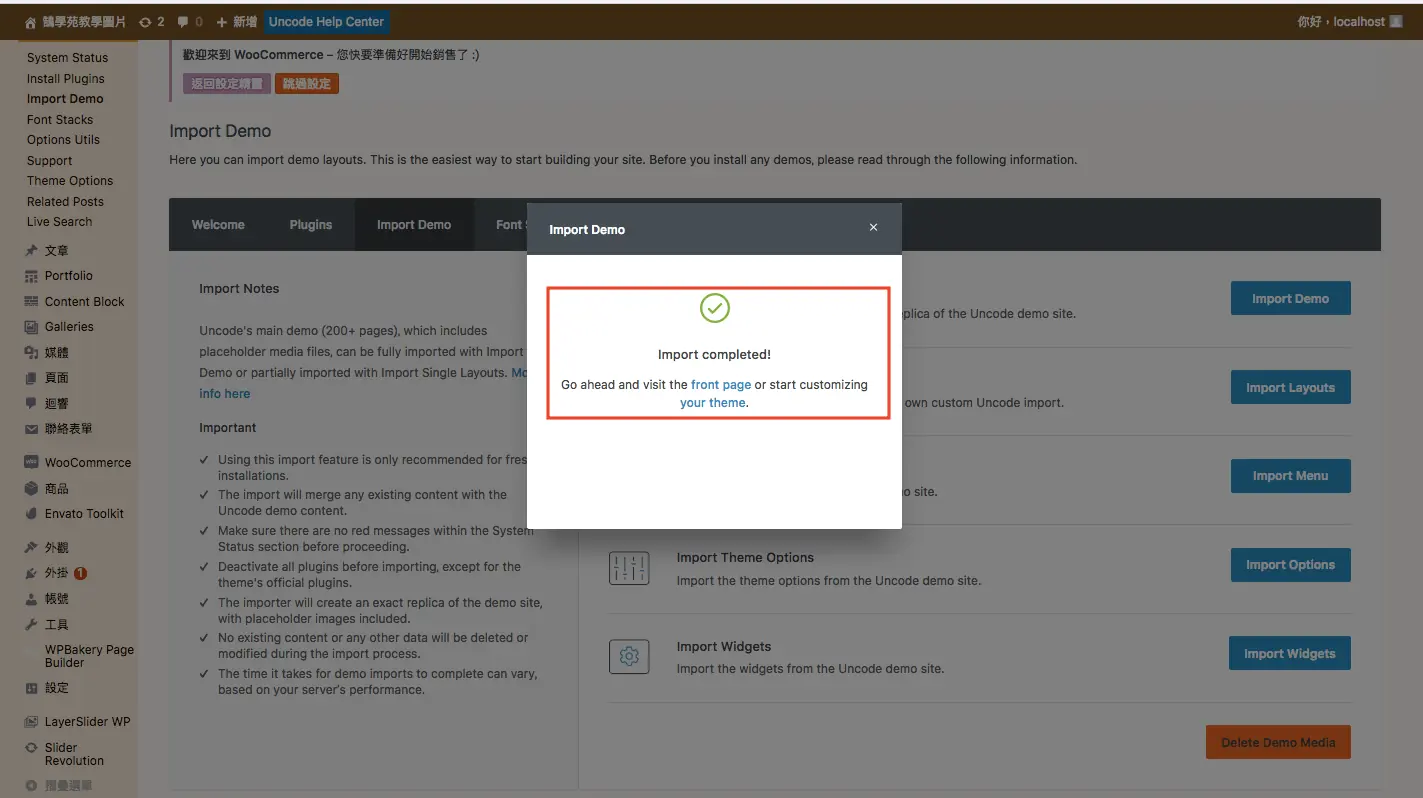
Task: Click the 迴響 comments icon in sidebar
Action: (32, 403)
